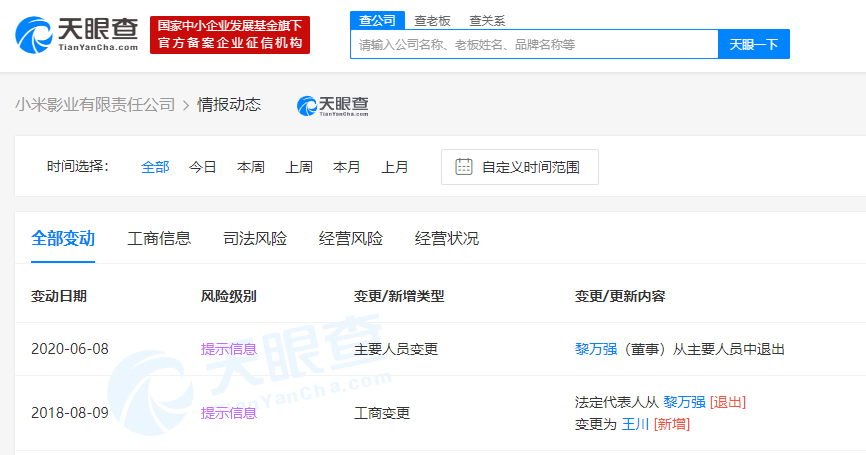866x455 pixels.
Task: Open 王川 person link
Action: 636,424
